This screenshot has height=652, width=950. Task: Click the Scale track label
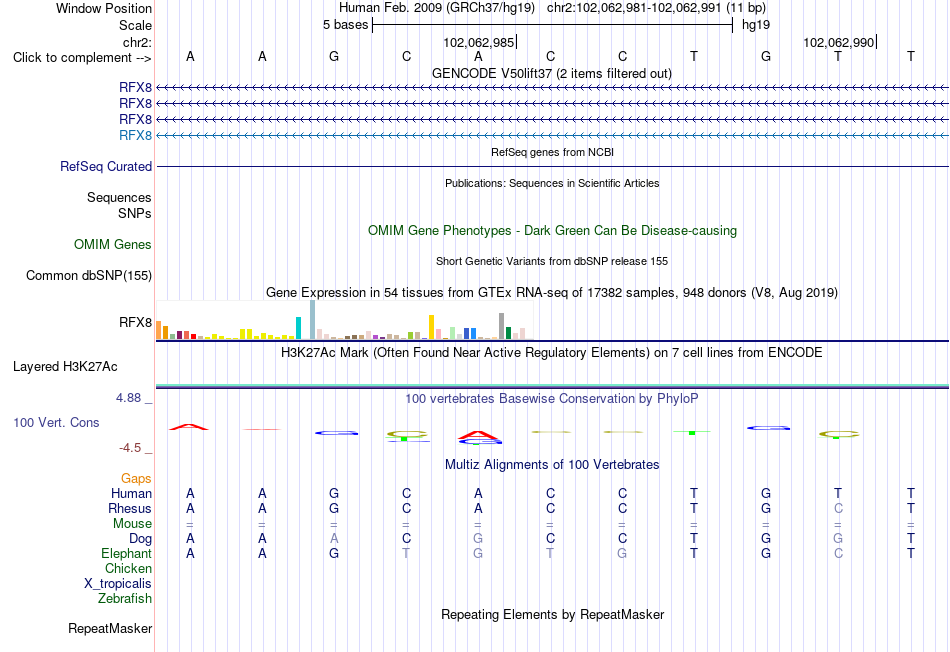(135, 25)
